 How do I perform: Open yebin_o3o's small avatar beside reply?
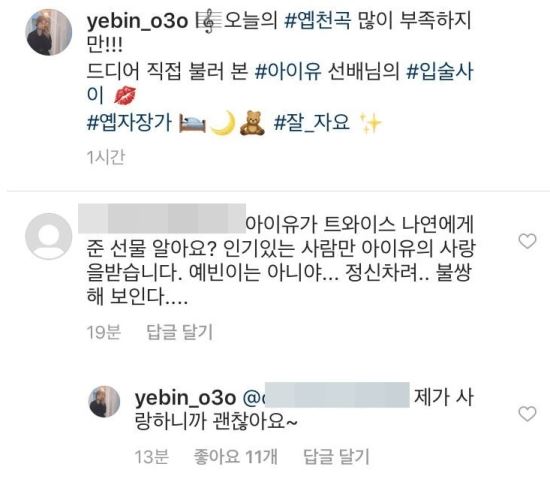104,401
